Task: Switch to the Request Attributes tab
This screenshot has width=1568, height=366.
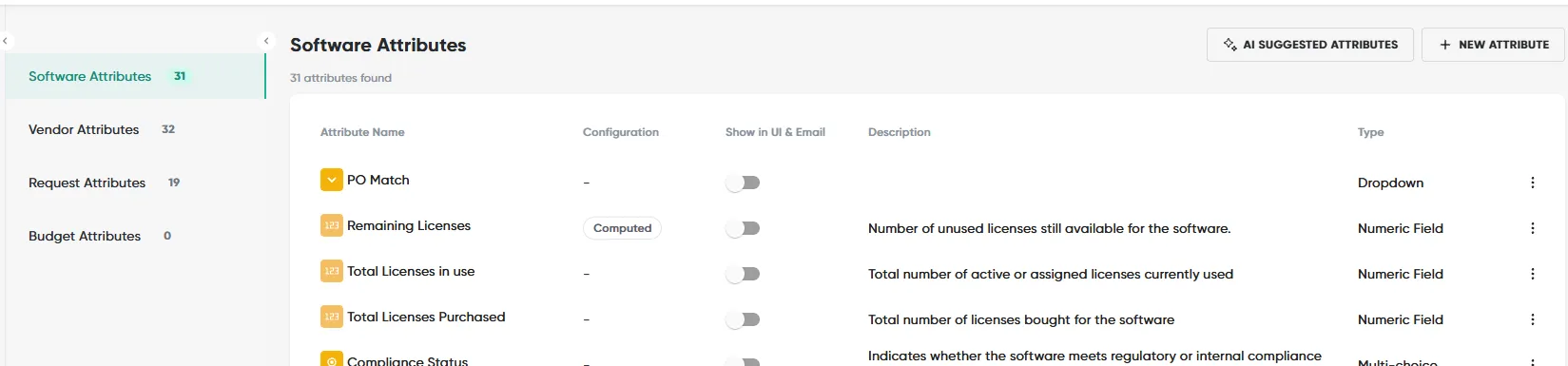Action: tap(135, 183)
